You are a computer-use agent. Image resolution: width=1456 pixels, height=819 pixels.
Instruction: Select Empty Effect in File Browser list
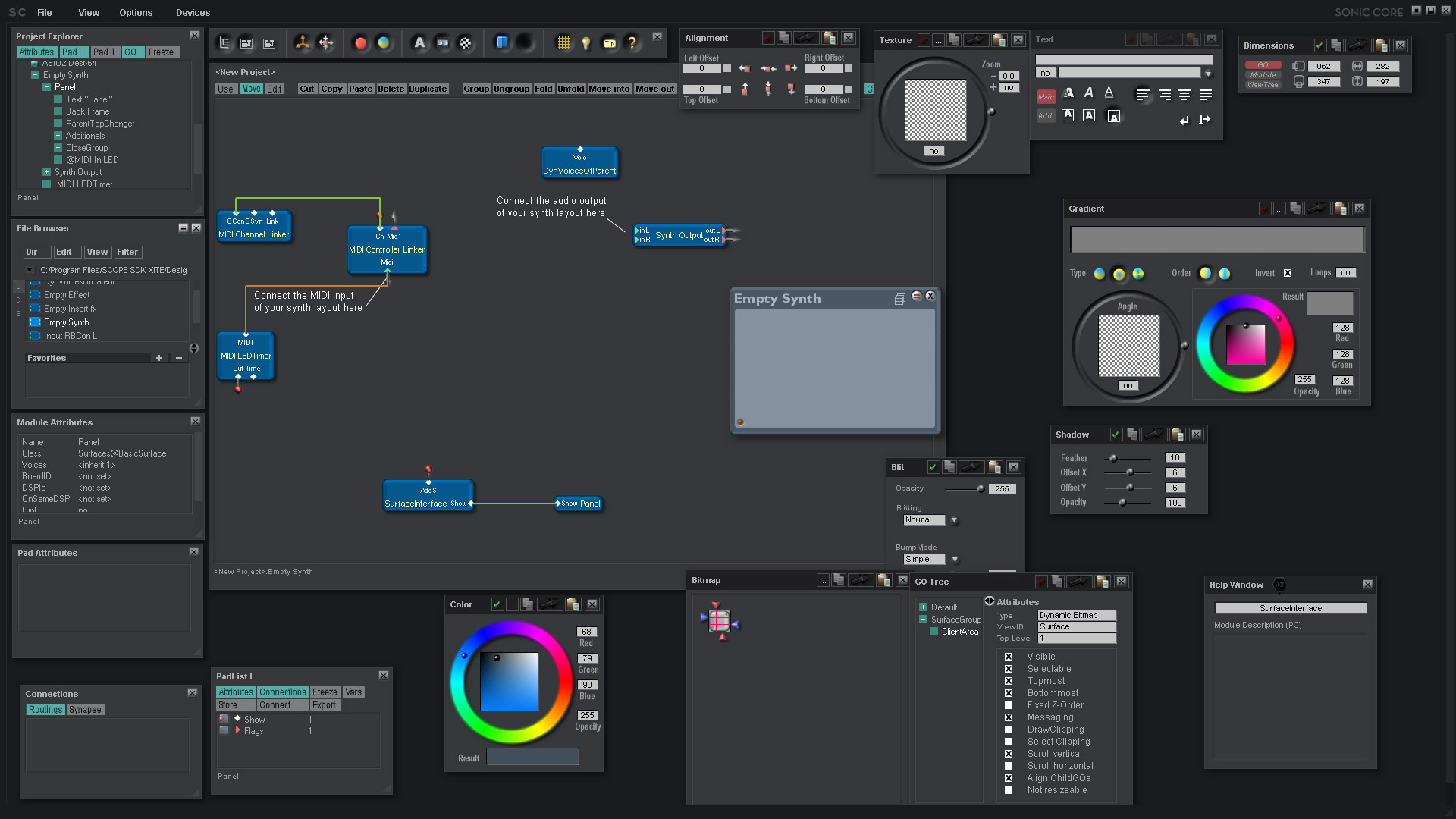[x=67, y=295]
